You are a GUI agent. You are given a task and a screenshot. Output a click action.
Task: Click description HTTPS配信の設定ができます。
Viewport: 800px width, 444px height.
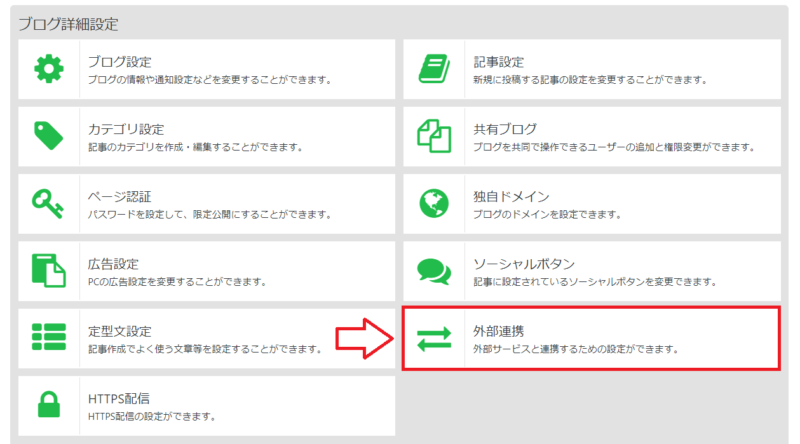click(x=152, y=416)
